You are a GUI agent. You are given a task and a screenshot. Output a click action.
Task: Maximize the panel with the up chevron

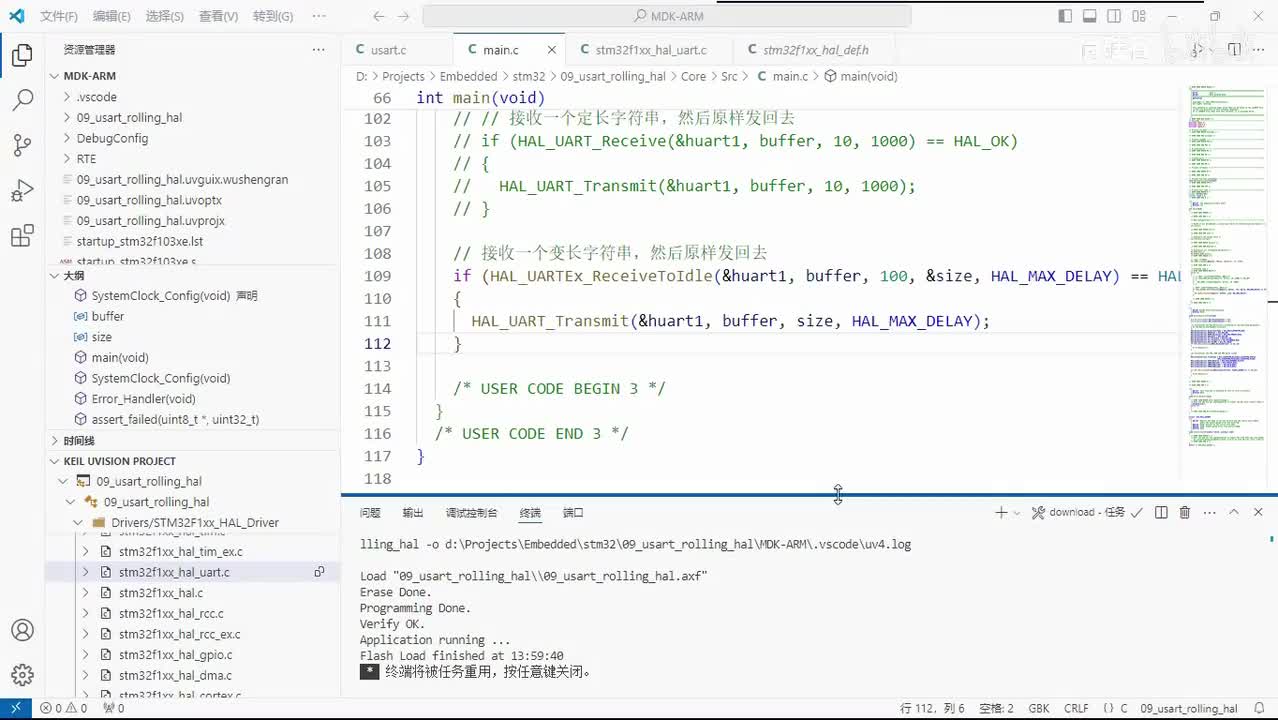pyautogui.click(x=1234, y=512)
